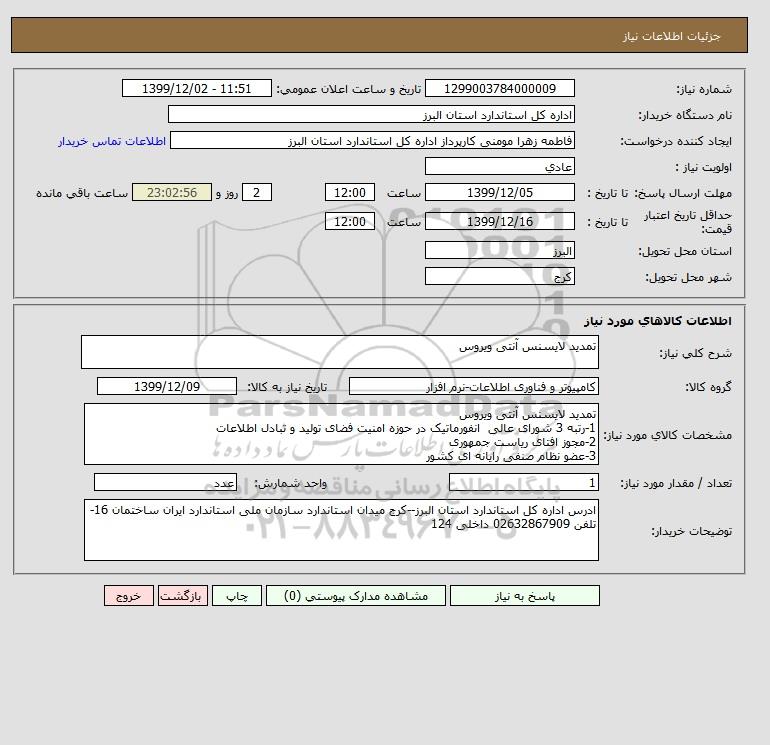Click the label 'تاریخ نیاز به کالا:'
The image size is (770, 745).
(287, 387)
